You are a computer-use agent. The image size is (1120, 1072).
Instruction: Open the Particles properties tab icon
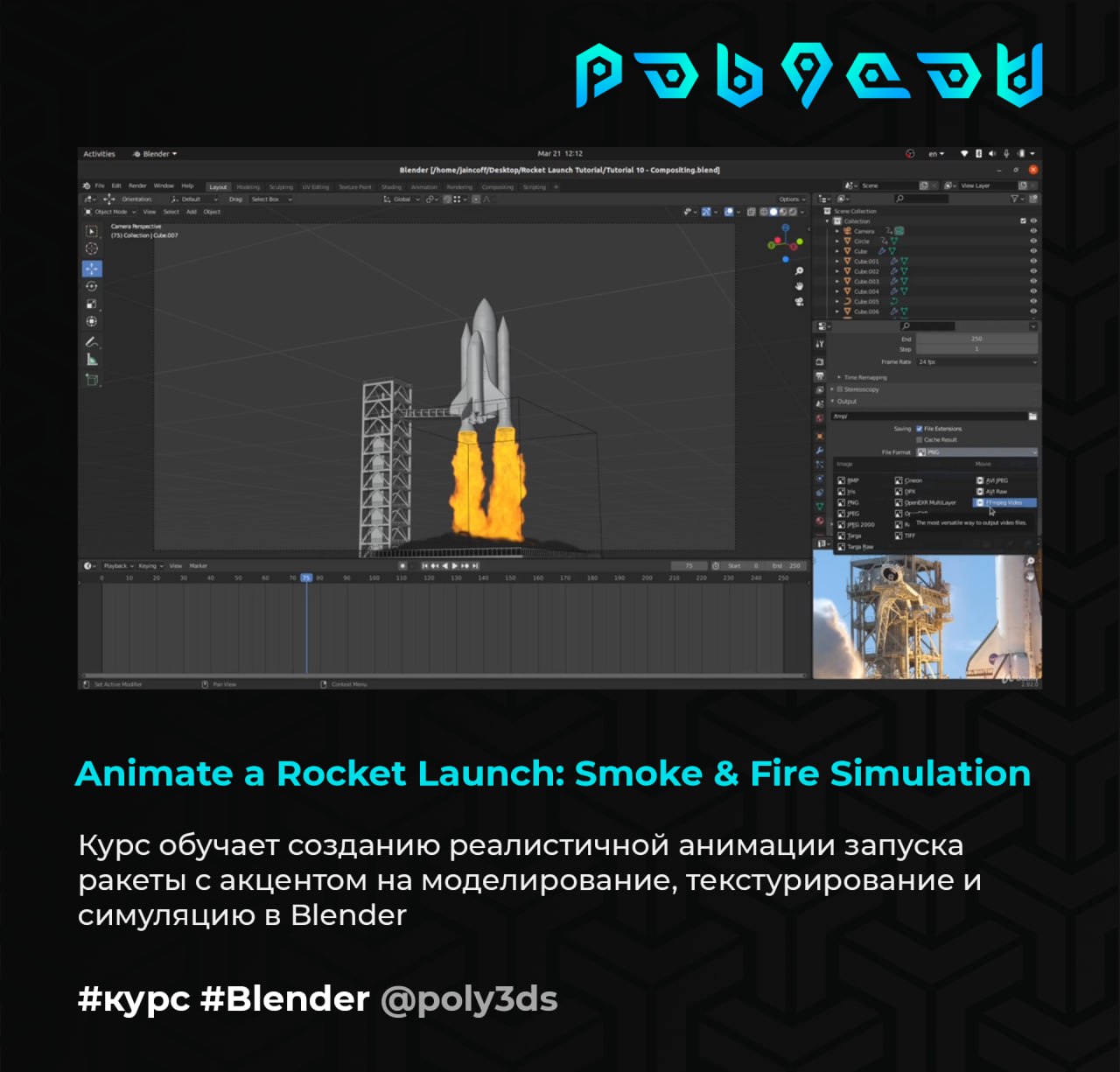click(x=820, y=464)
